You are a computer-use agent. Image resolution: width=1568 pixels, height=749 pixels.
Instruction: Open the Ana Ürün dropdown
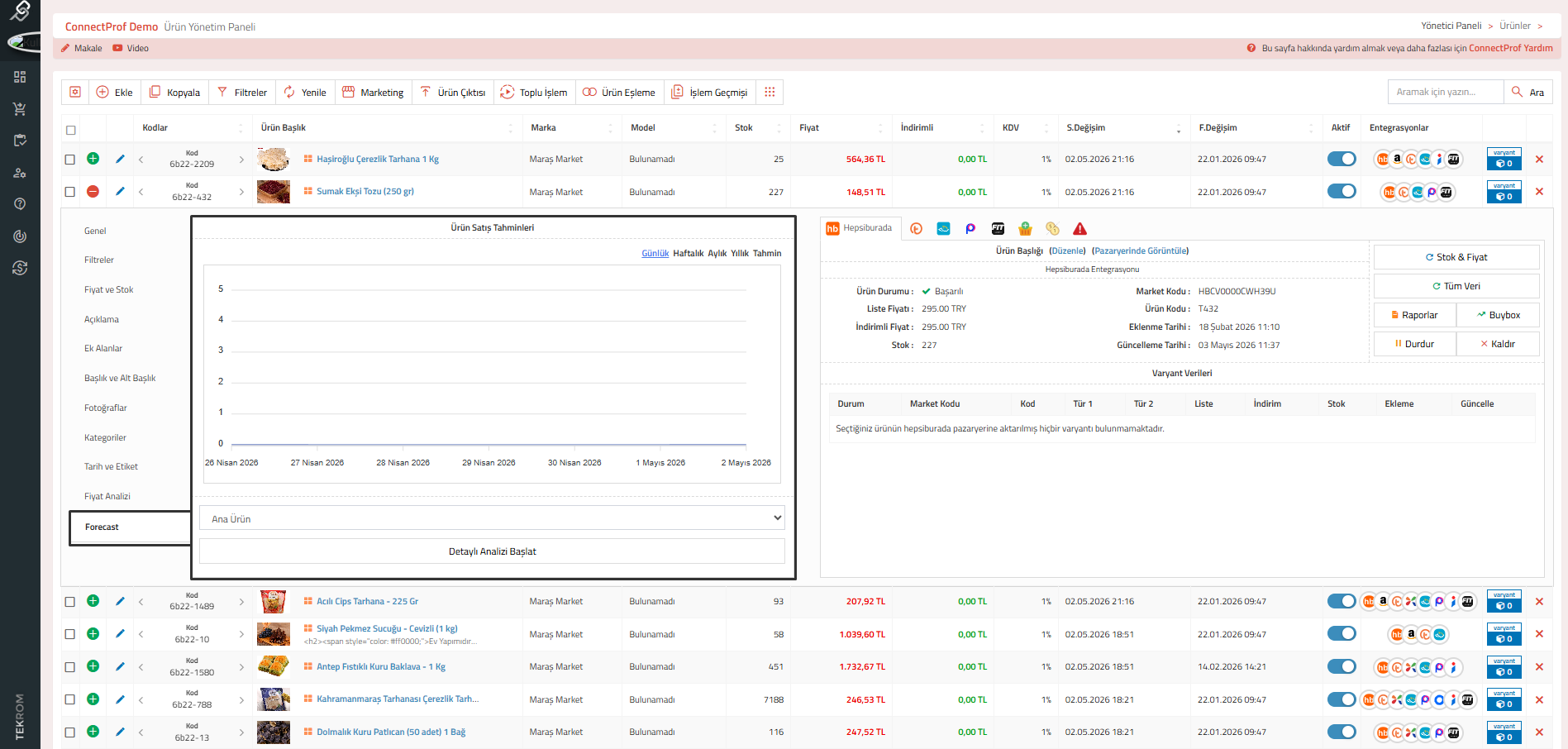492,518
